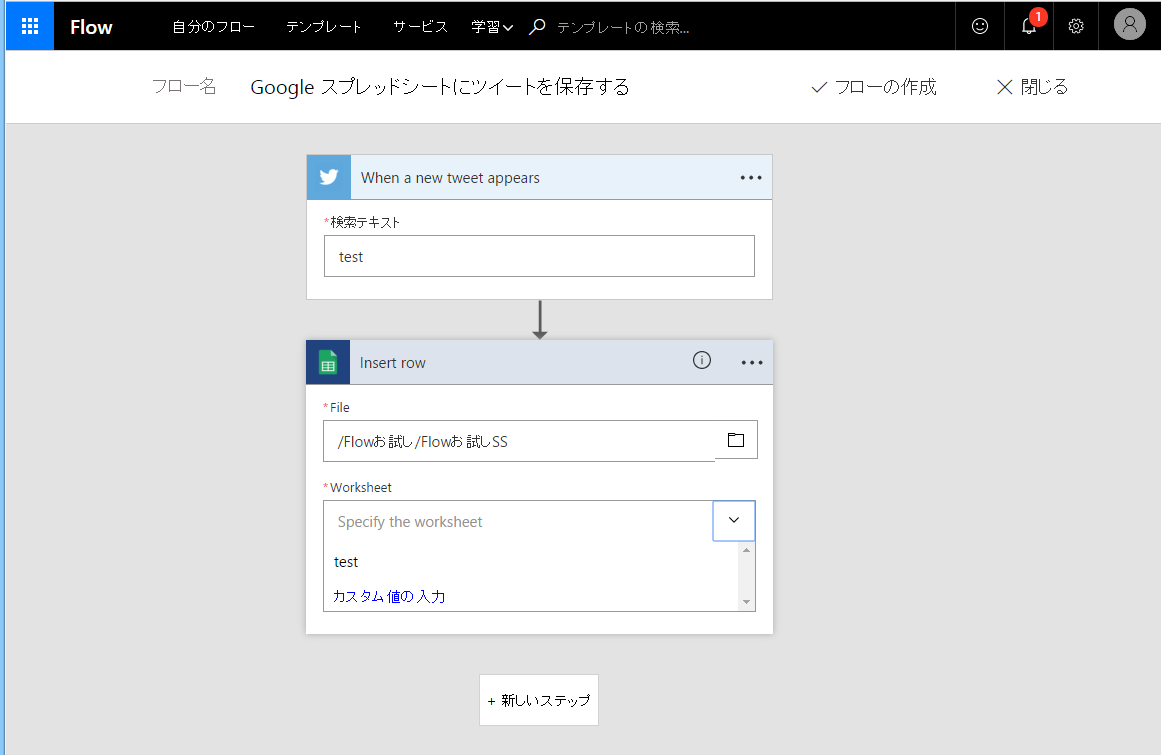Add 新しいステップ to the flow
This screenshot has height=755, width=1161.
pyautogui.click(x=539, y=700)
